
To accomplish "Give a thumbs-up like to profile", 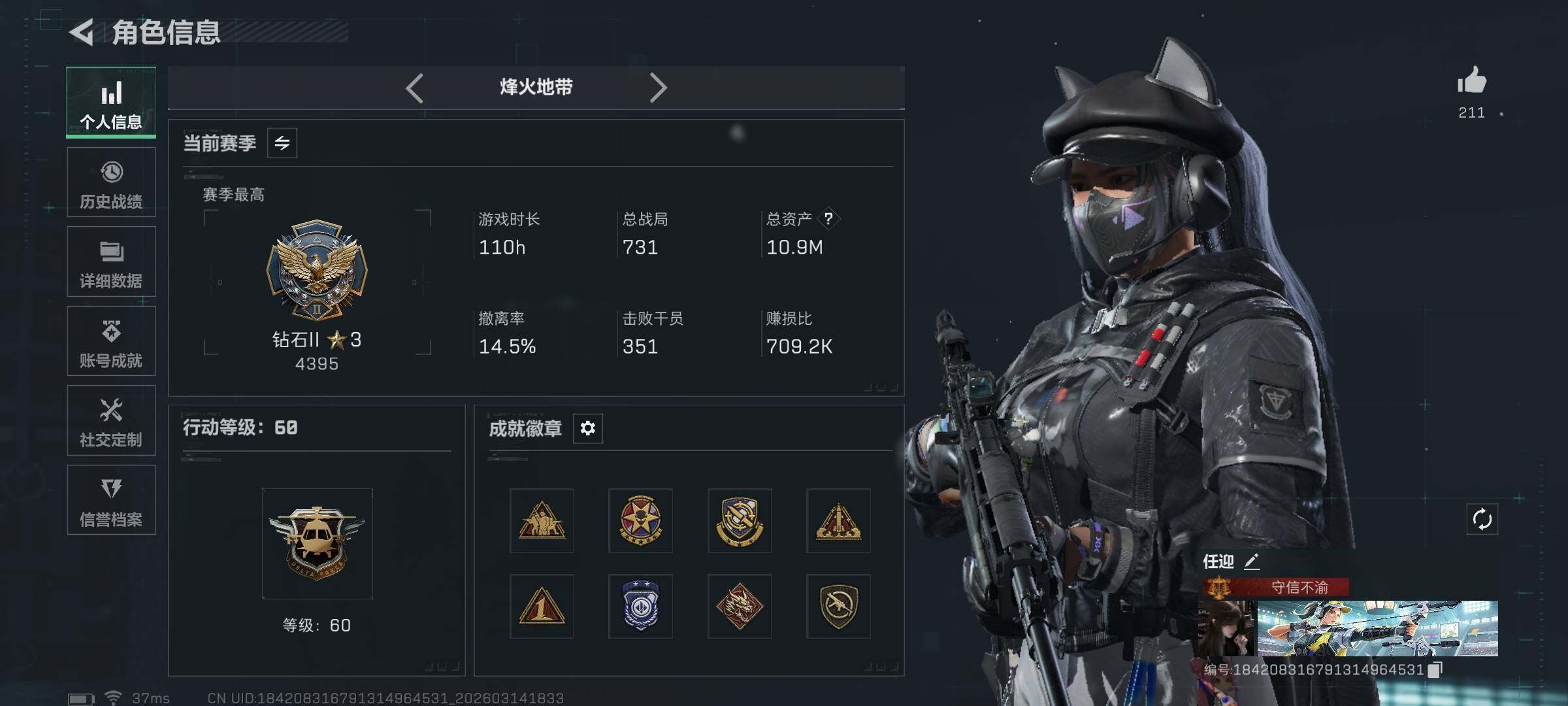I will click(x=1471, y=81).
